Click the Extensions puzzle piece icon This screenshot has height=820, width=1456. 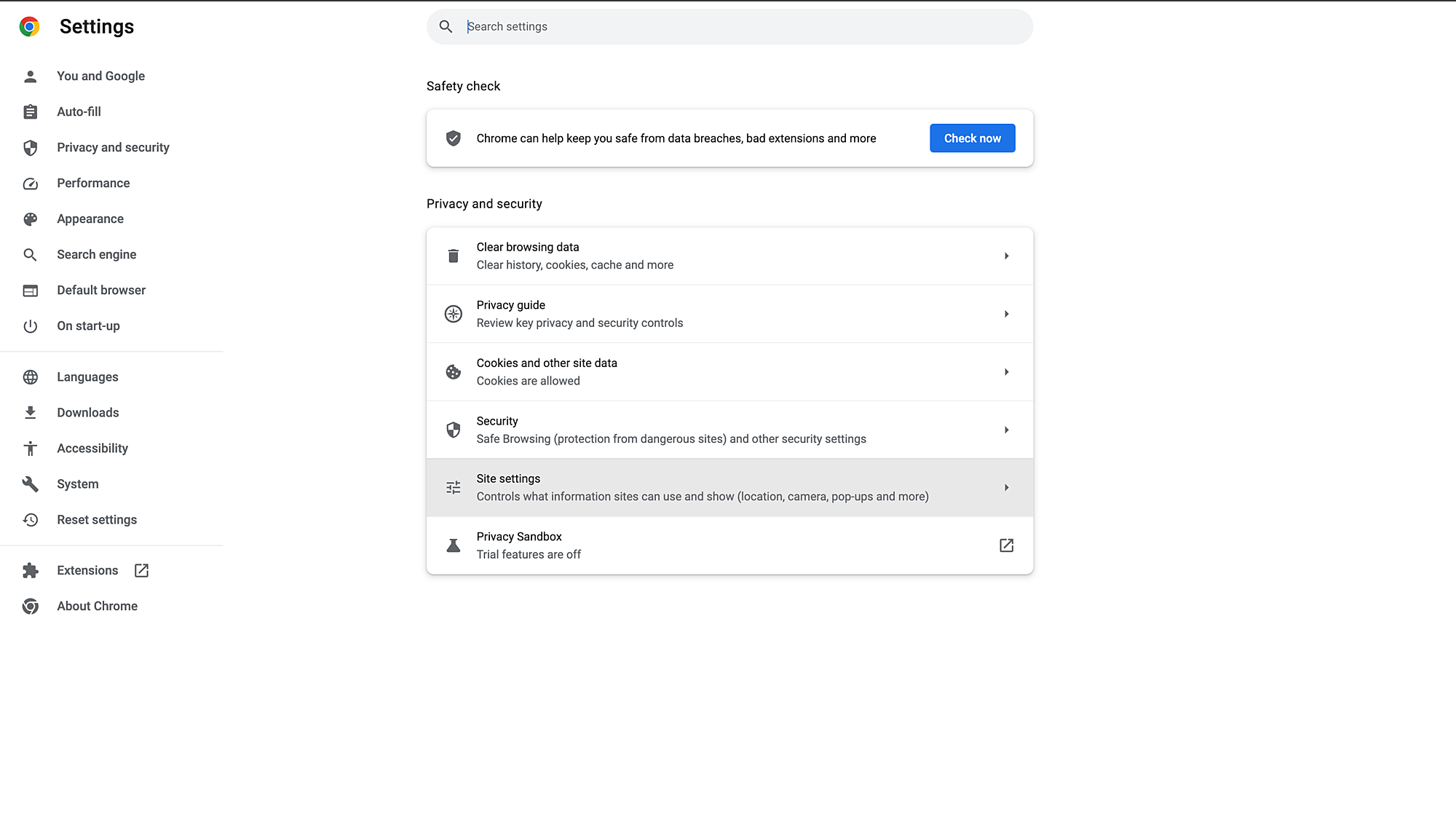(30, 571)
